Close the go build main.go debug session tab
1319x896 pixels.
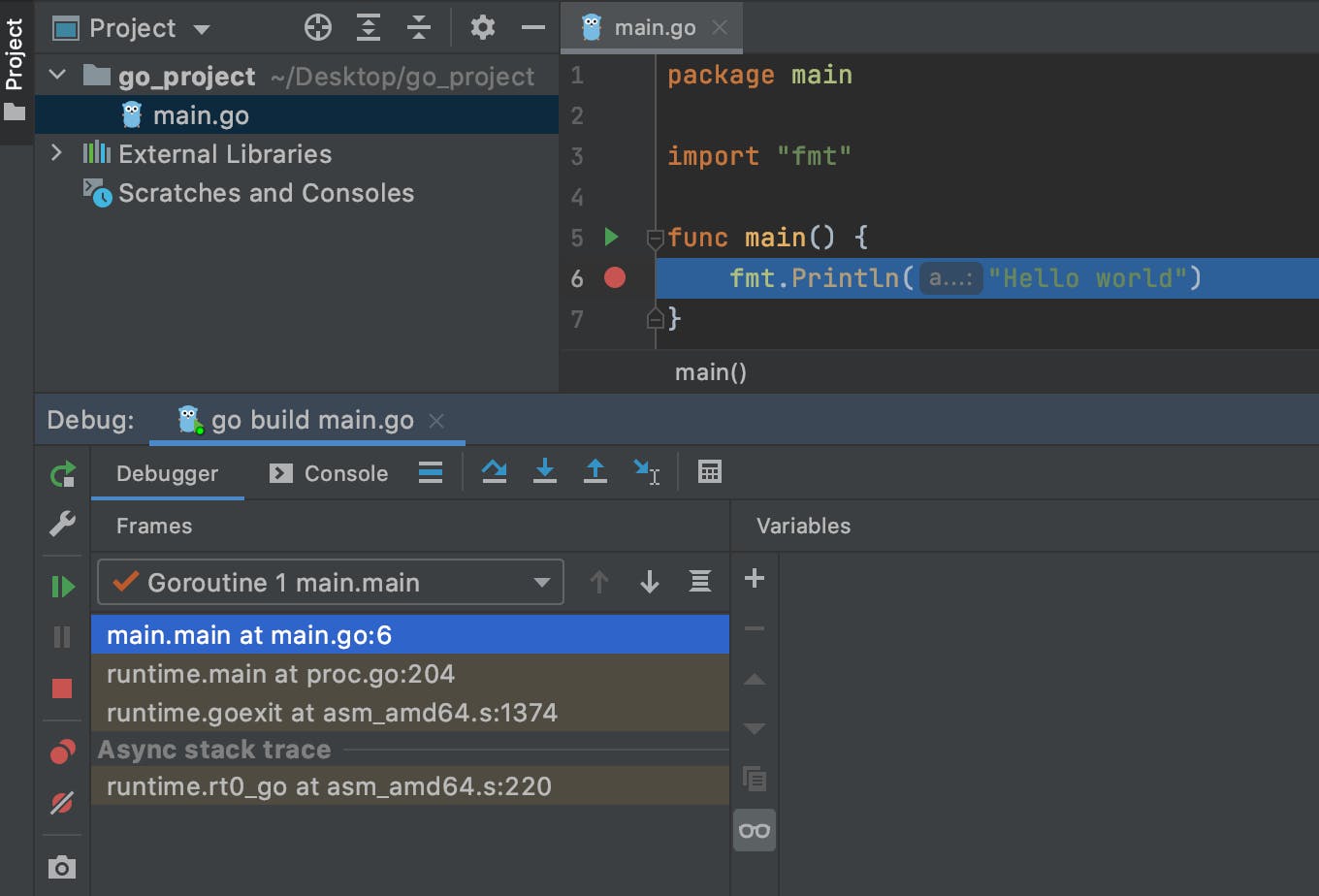[x=436, y=420]
